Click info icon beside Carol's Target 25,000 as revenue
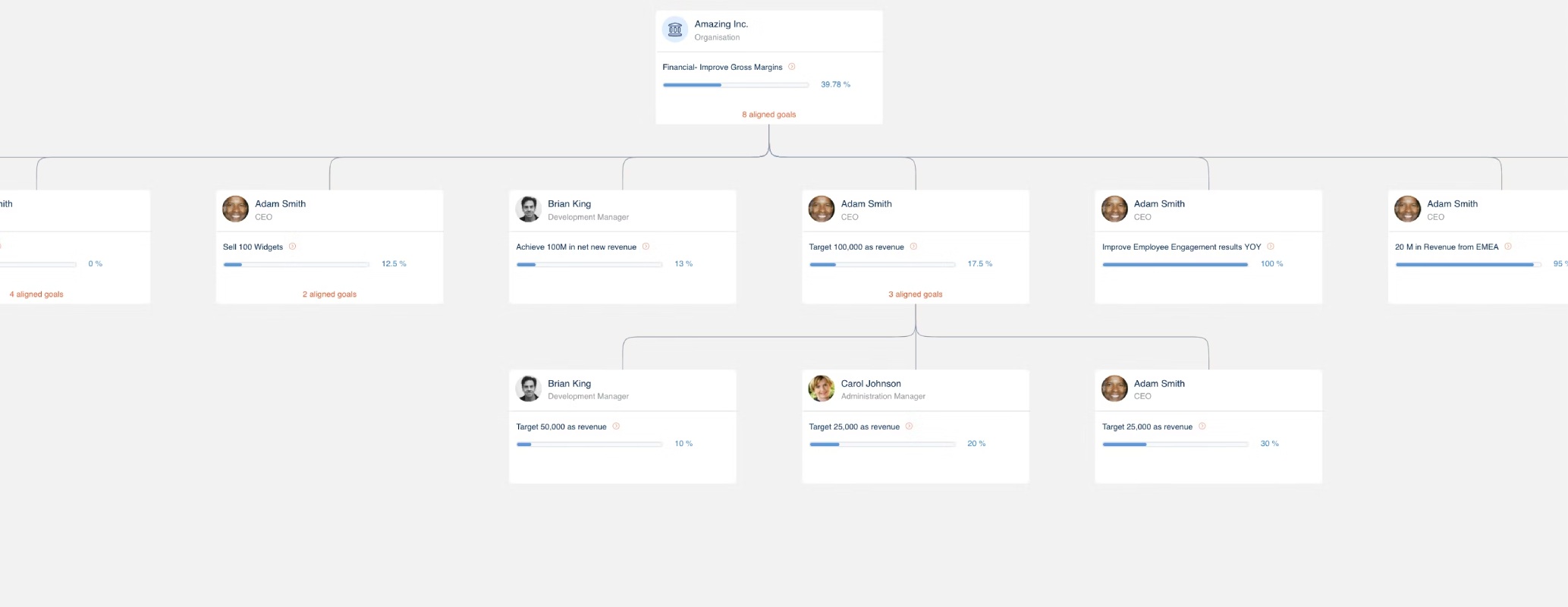1568x607 pixels. coord(910,426)
